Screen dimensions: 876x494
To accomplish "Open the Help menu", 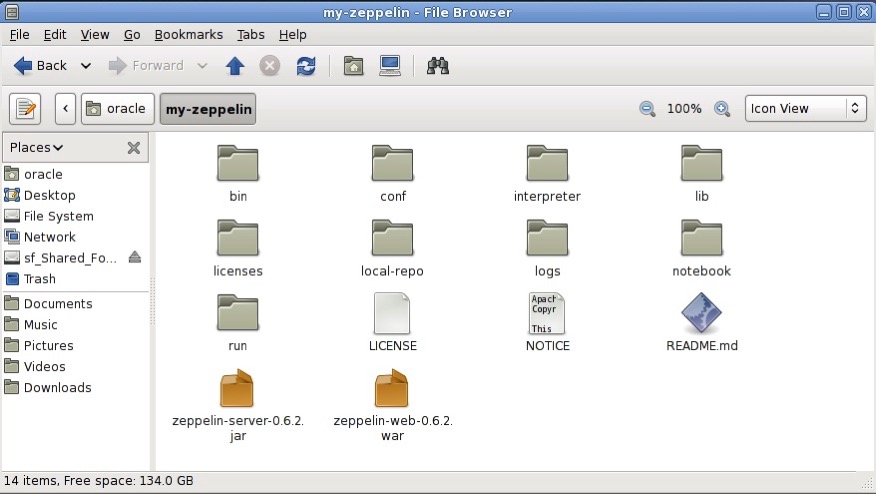I will 293,35.
